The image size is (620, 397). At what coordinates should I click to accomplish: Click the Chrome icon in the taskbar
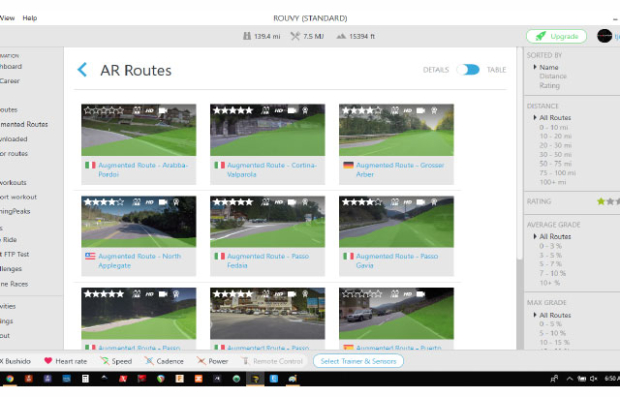point(10,378)
